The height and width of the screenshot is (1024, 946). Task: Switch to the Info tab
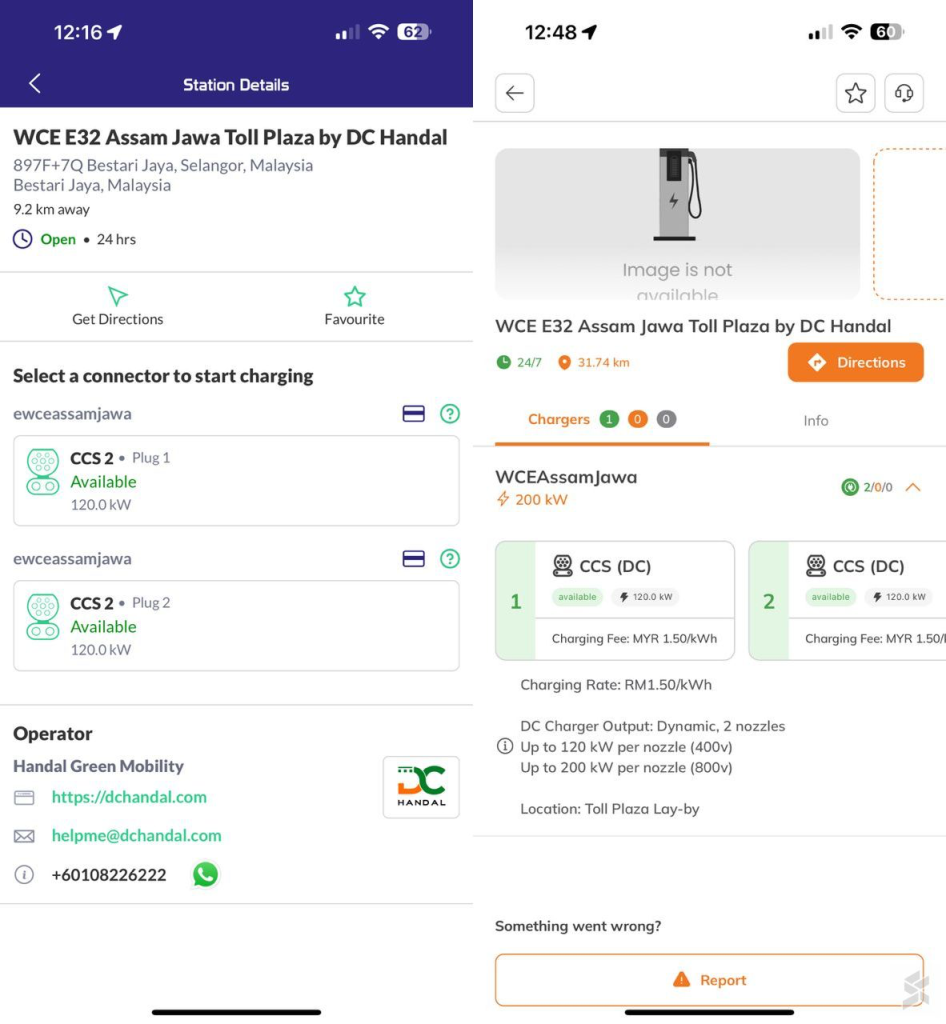(815, 421)
